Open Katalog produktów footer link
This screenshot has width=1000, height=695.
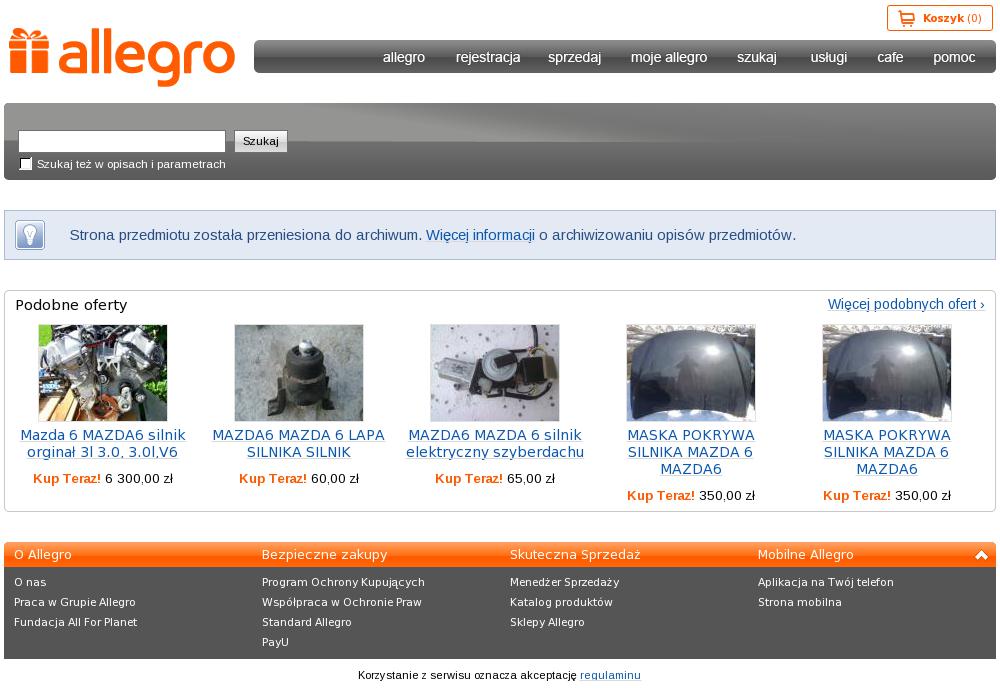click(x=561, y=603)
